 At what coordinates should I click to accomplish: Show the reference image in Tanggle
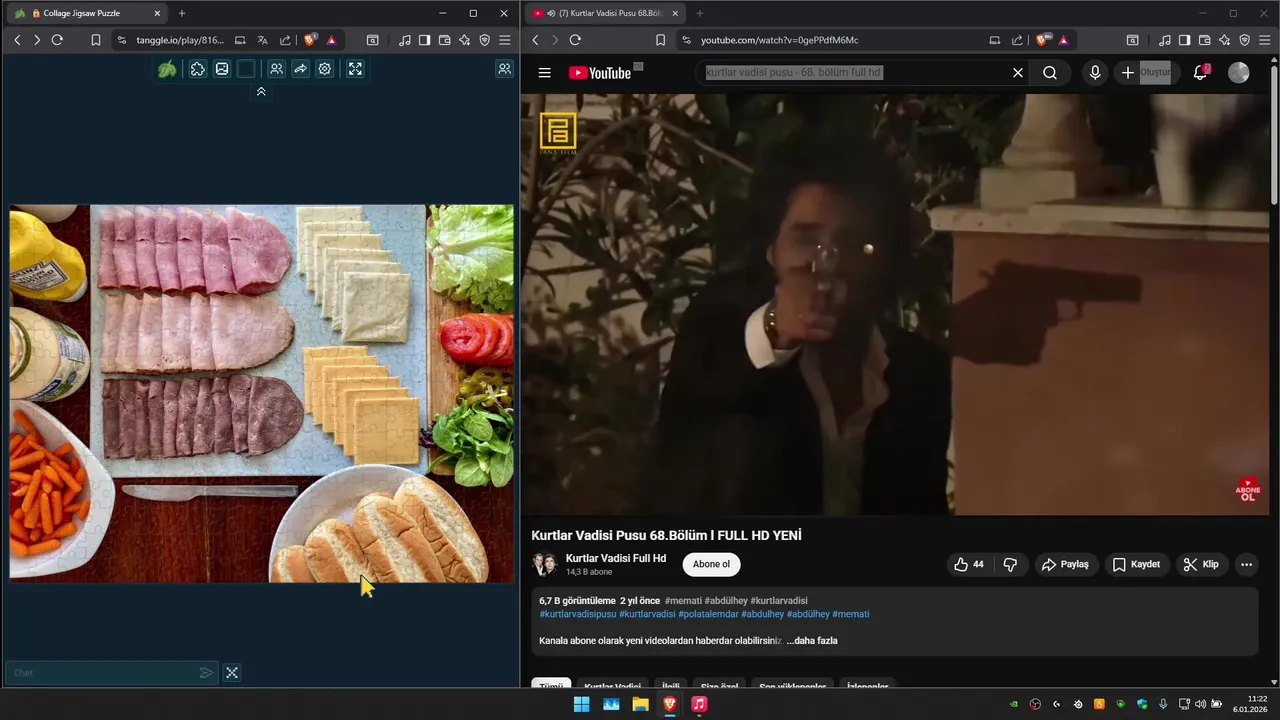(222, 69)
